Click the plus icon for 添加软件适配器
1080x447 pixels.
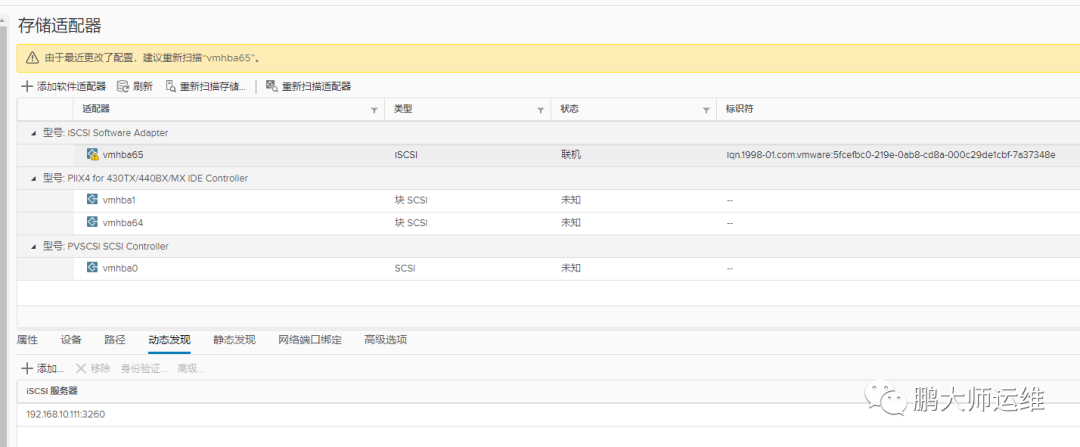pyautogui.click(x=27, y=87)
